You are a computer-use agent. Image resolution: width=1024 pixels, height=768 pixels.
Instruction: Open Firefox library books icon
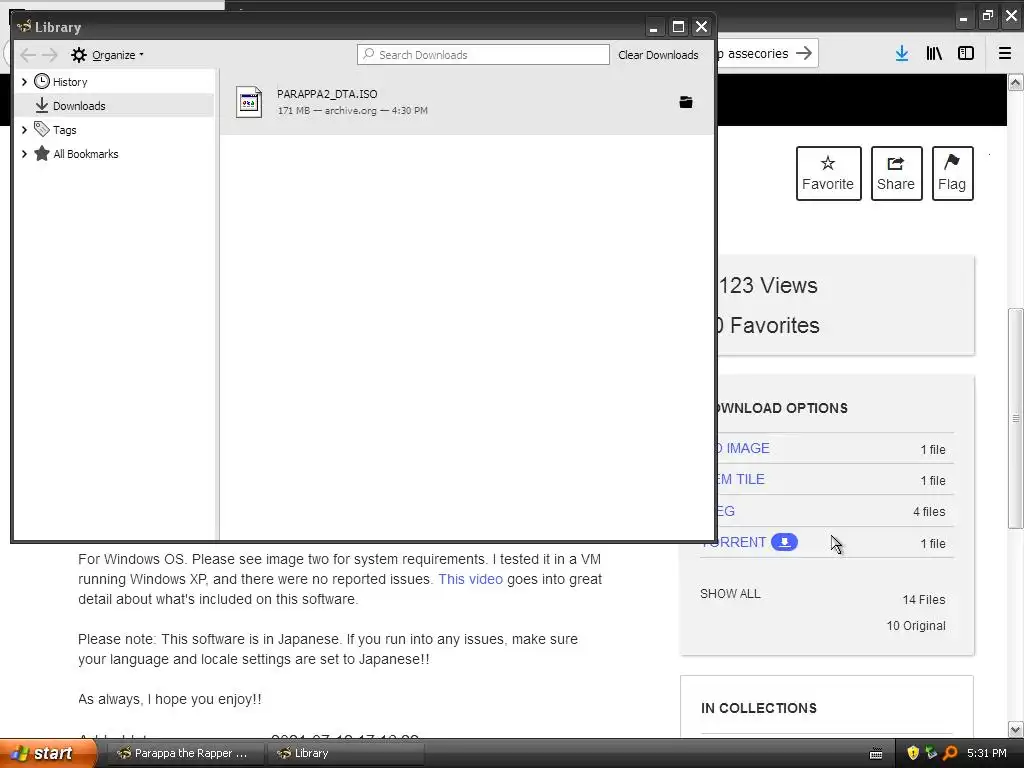point(934,54)
